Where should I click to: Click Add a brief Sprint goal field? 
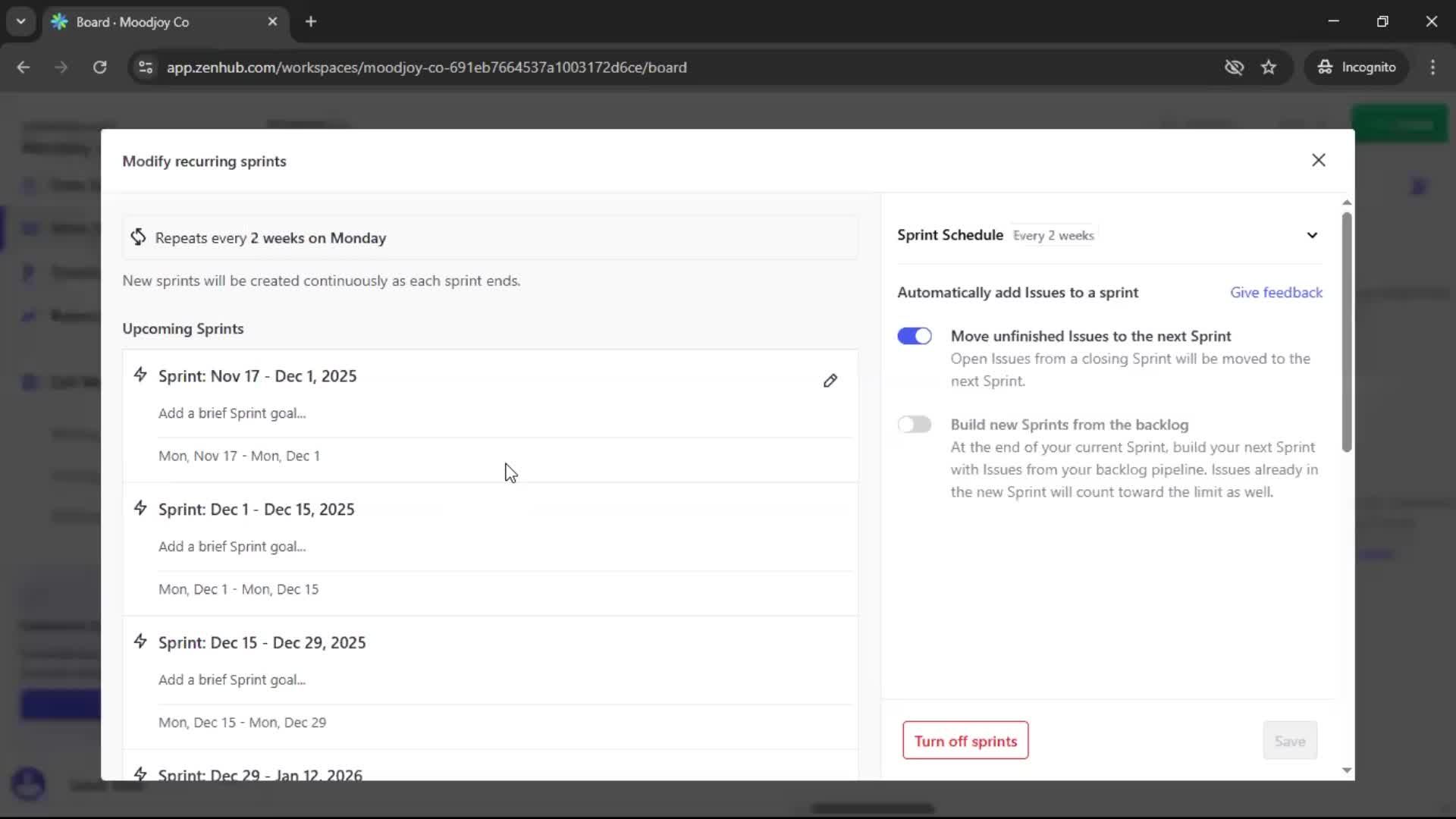pos(232,413)
